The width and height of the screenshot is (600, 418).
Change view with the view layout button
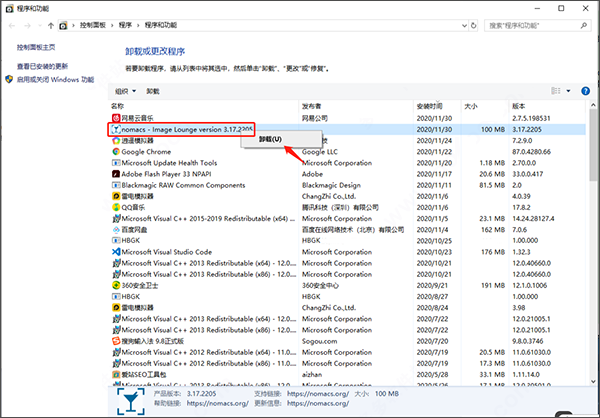pos(556,91)
